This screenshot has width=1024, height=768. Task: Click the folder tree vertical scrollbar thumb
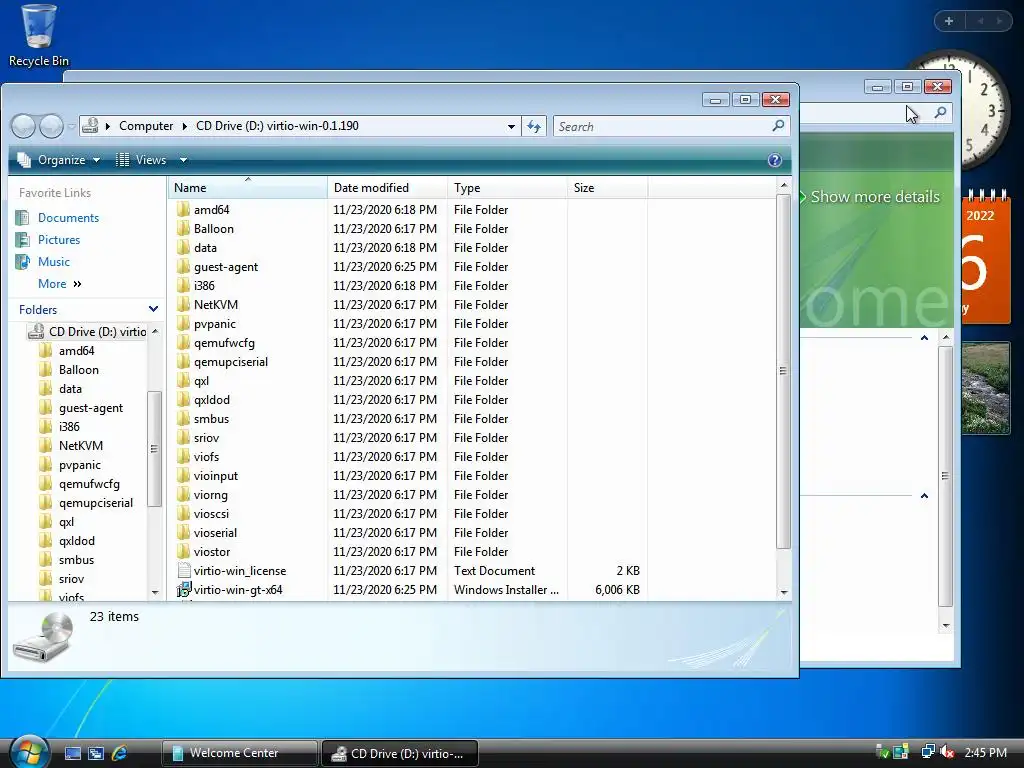click(x=154, y=449)
